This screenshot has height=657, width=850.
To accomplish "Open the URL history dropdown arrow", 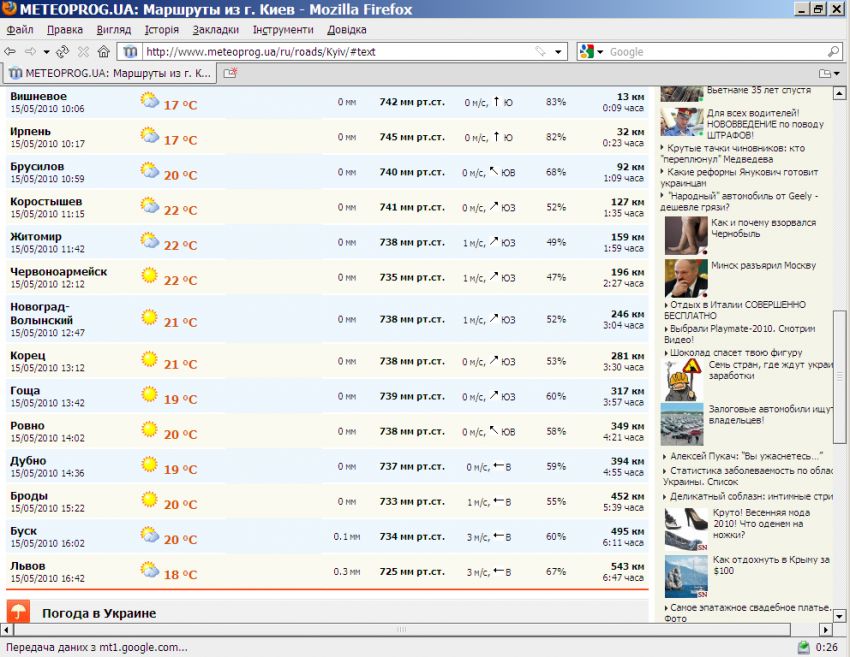I will coord(558,51).
